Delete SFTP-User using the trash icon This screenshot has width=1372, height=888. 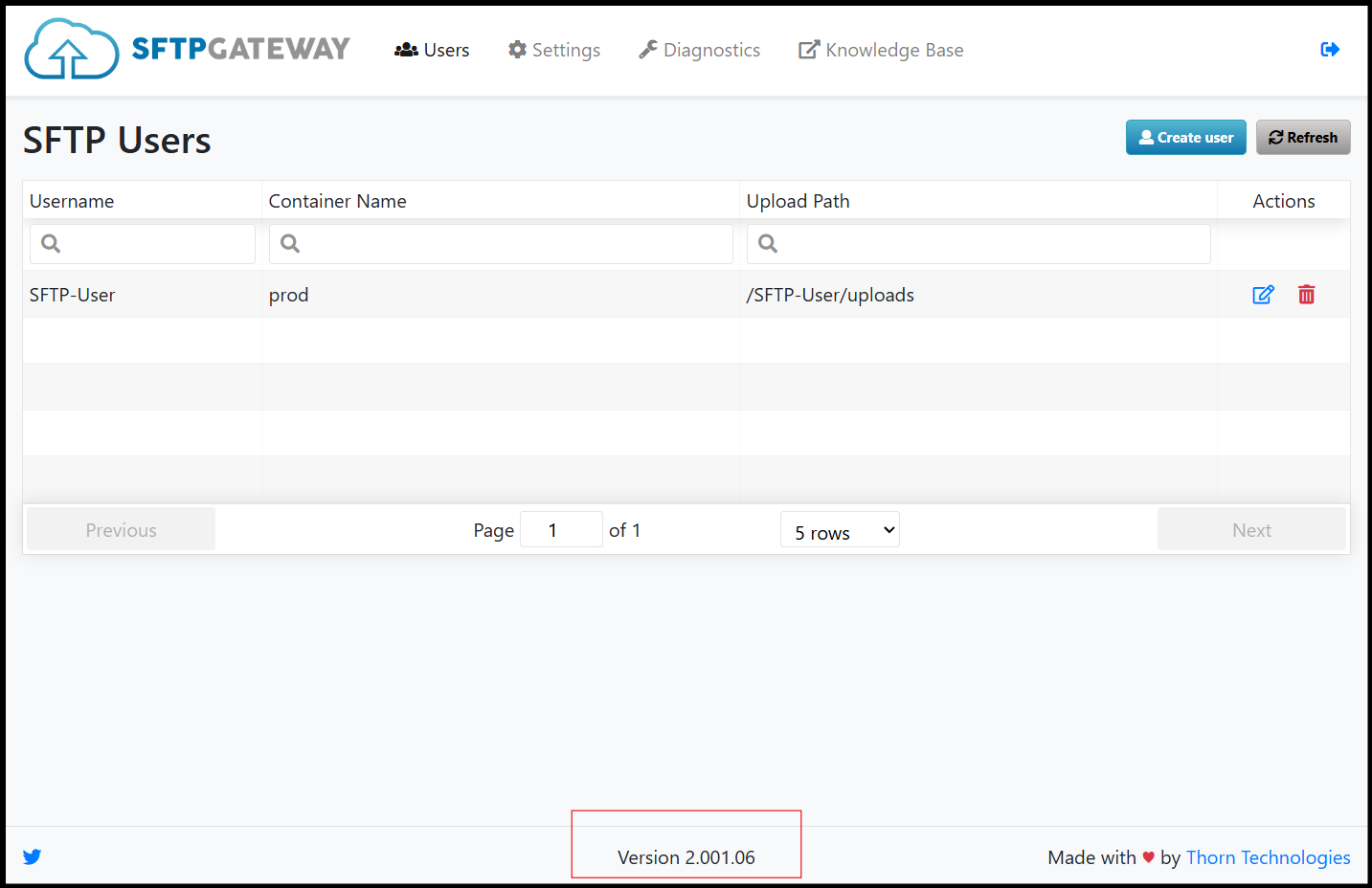point(1306,295)
